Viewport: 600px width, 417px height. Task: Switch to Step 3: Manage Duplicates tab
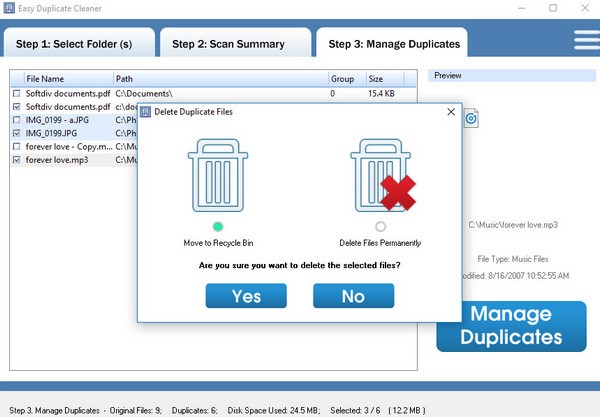point(392,42)
